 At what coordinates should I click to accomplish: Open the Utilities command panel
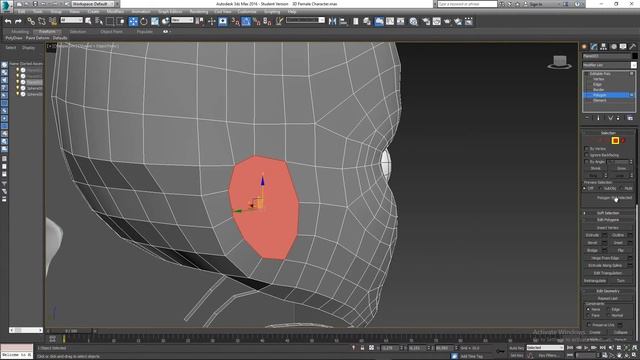(633, 47)
